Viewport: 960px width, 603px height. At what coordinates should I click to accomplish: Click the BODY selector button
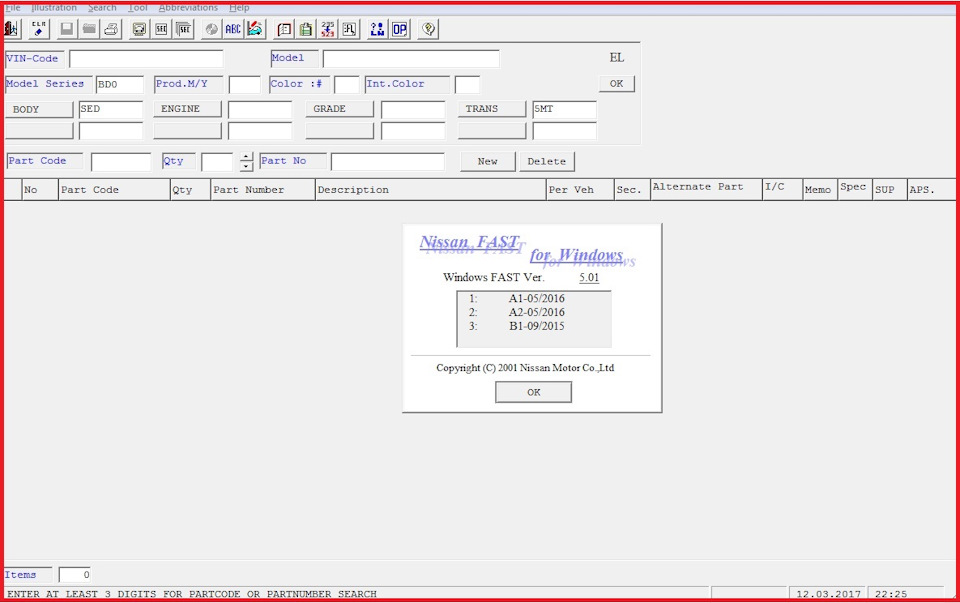(x=39, y=109)
